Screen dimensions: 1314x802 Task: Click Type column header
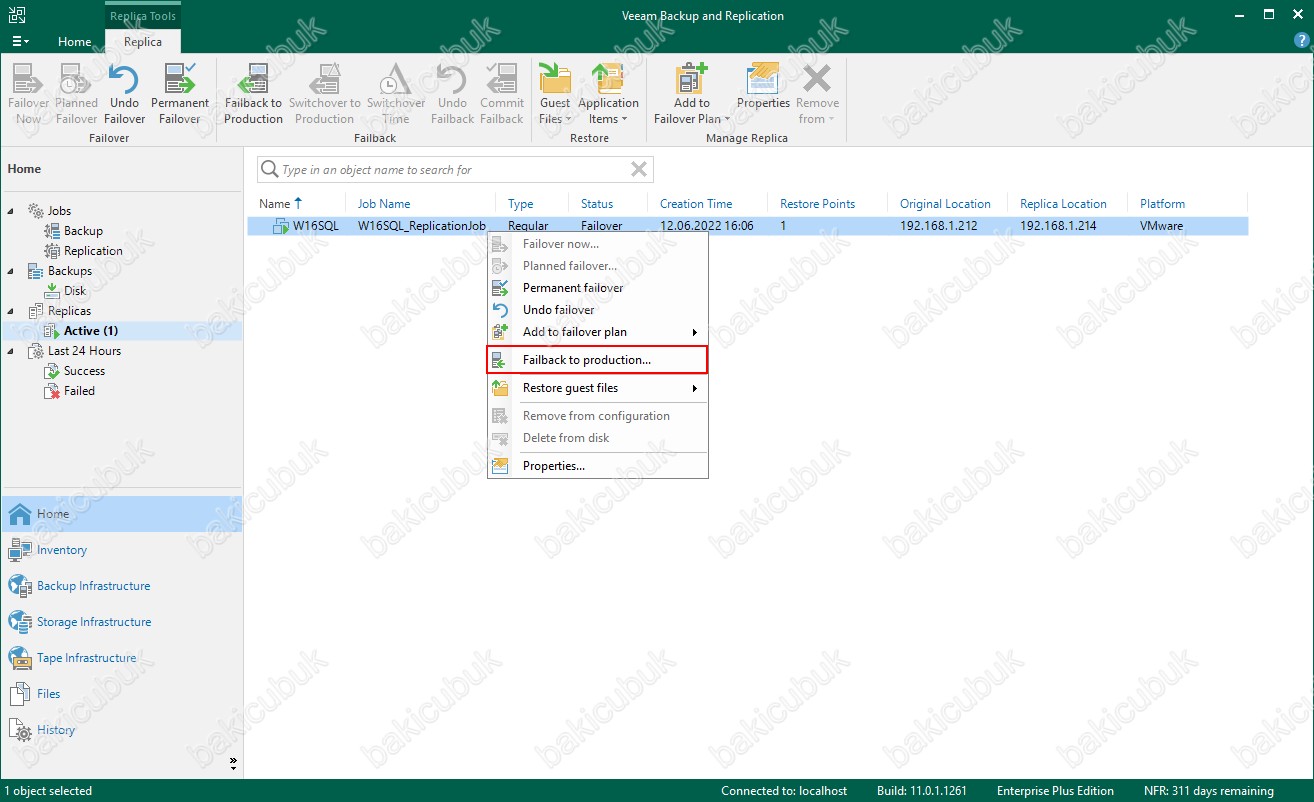(521, 204)
